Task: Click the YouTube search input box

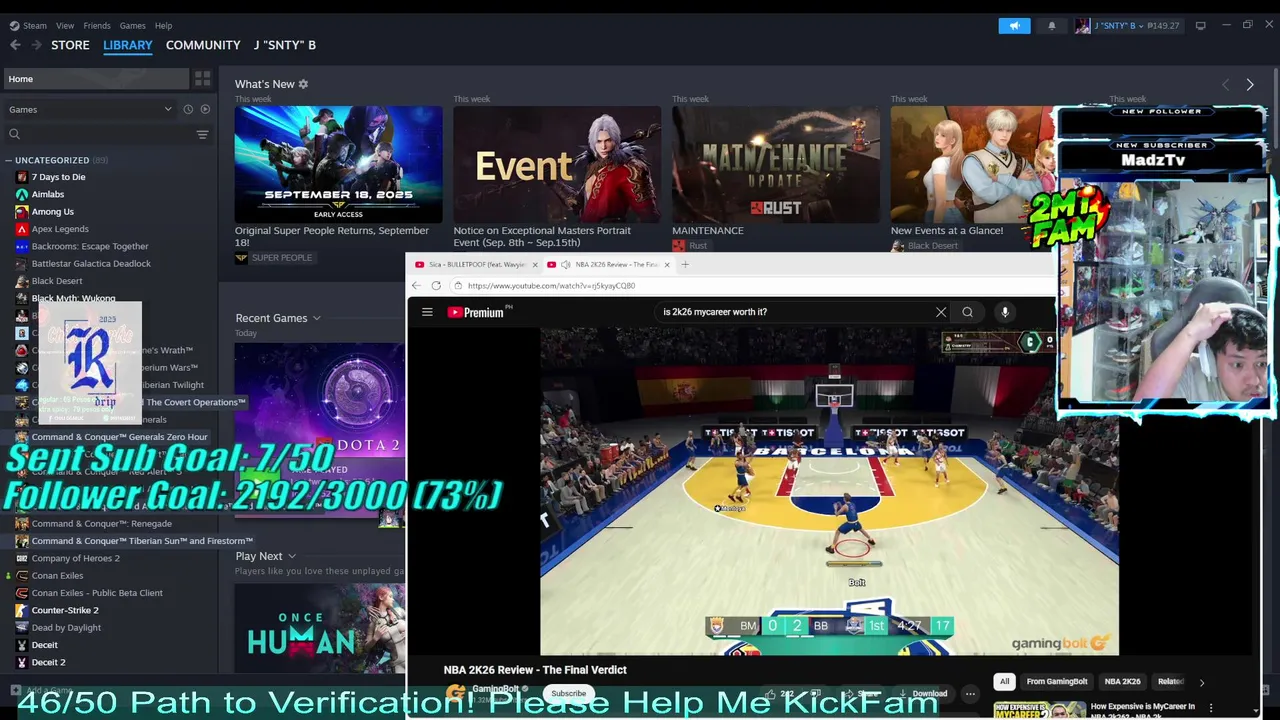Action: pos(795,312)
